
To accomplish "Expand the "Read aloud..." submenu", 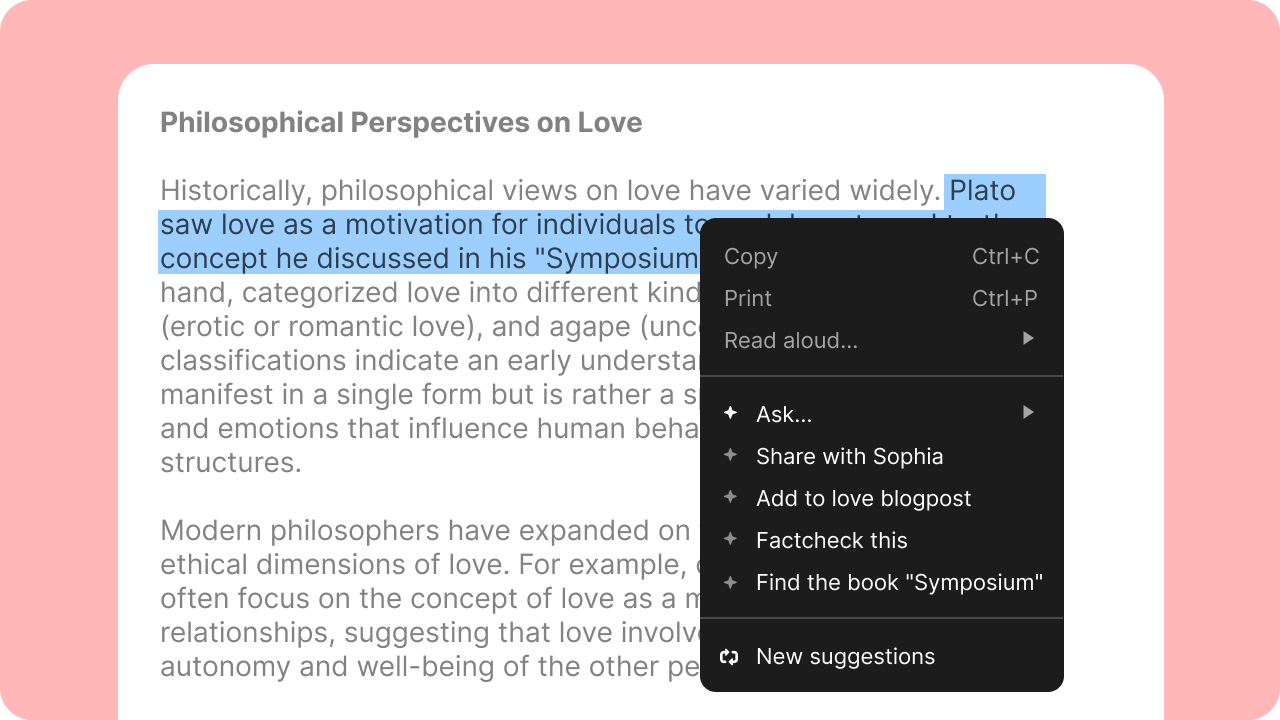I will click(1028, 339).
